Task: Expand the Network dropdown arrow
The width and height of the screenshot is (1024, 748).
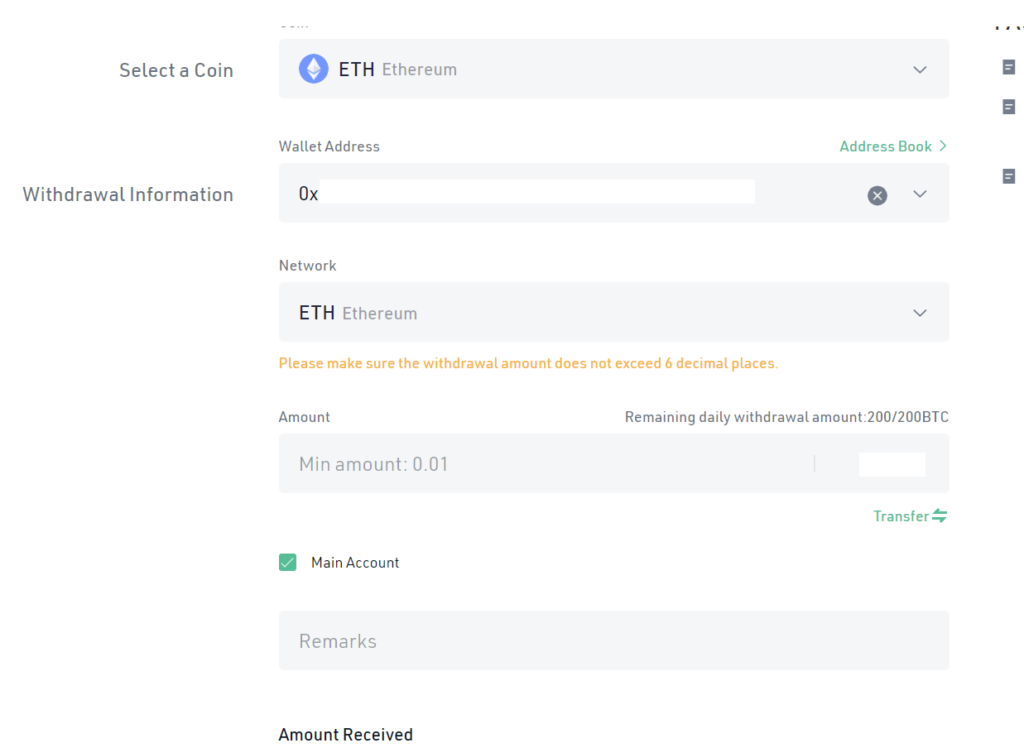Action: pos(920,313)
